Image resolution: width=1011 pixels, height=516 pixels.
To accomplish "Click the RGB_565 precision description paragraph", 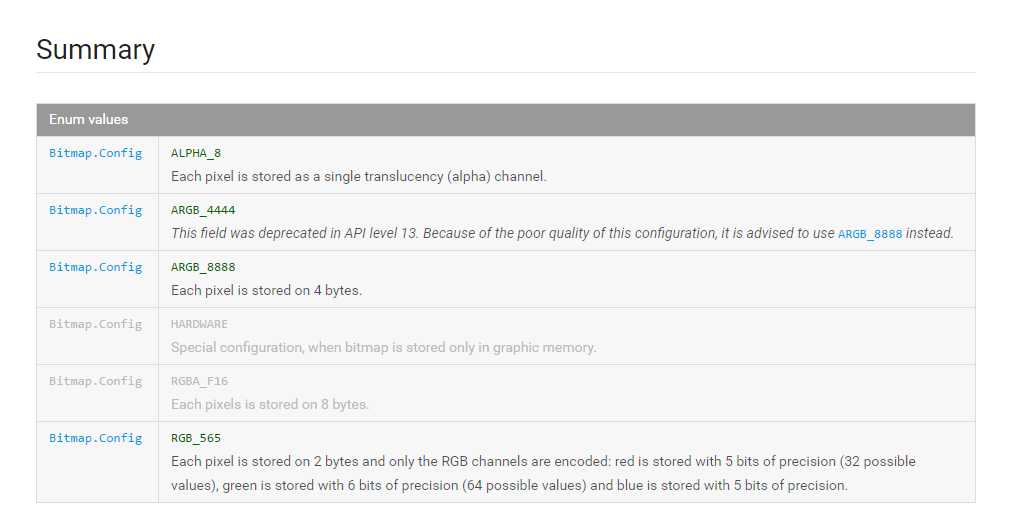I will tap(543, 473).
